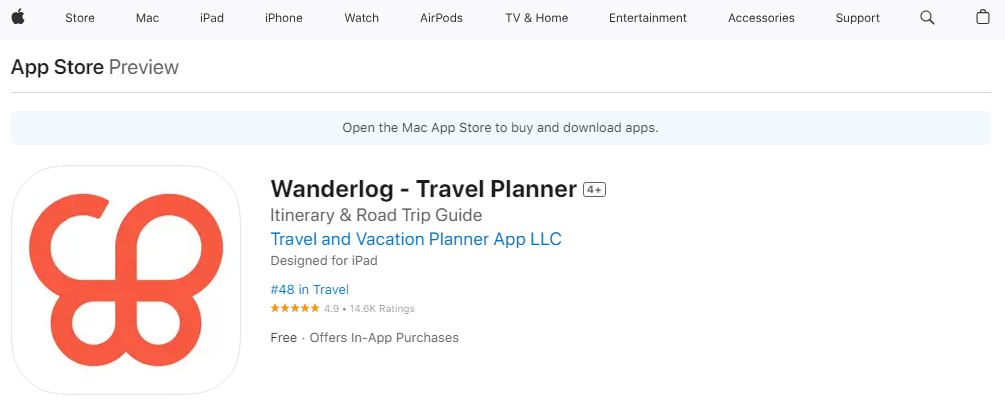Viewport: 1005px width, 417px height.
Task: Click the 4+ age rating badge
Action: [594, 190]
